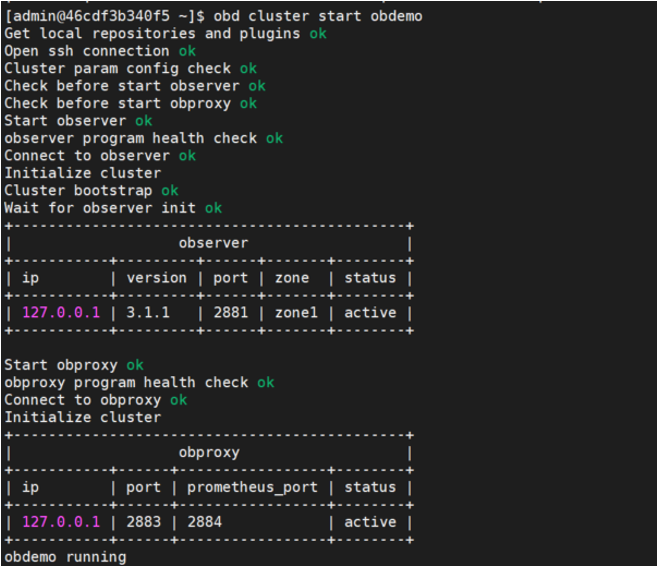Click the 'Open ssh connection' line
The width and height of the screenshot is (657, 567).
tap(87, 51)
